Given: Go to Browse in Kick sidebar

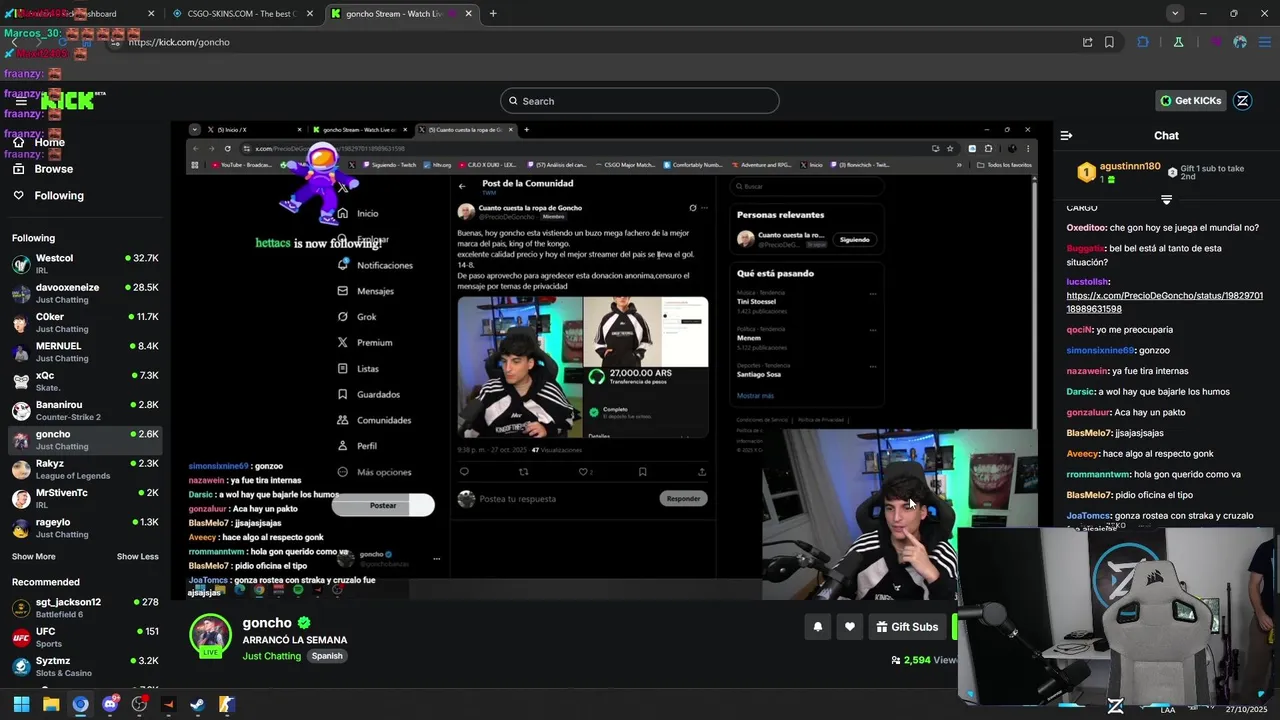Looking at the screenshot, I should pyautogui.click(x=54, y=169).
